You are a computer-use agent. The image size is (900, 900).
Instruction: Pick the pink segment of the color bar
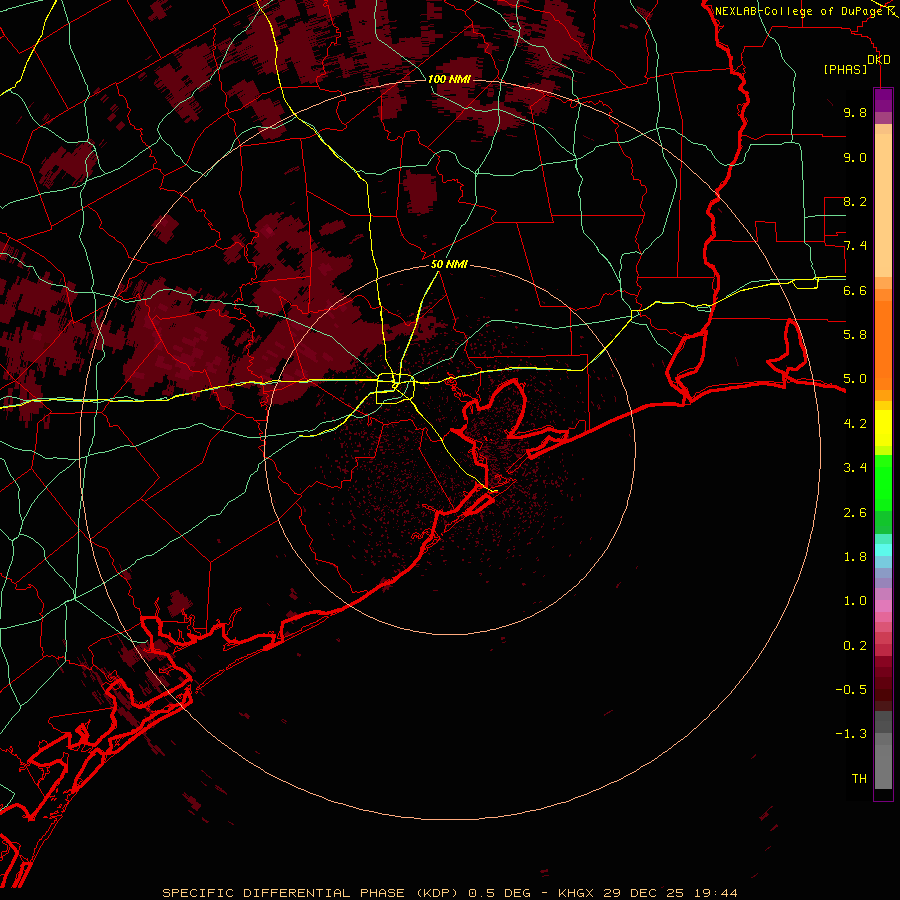(883, 606)
